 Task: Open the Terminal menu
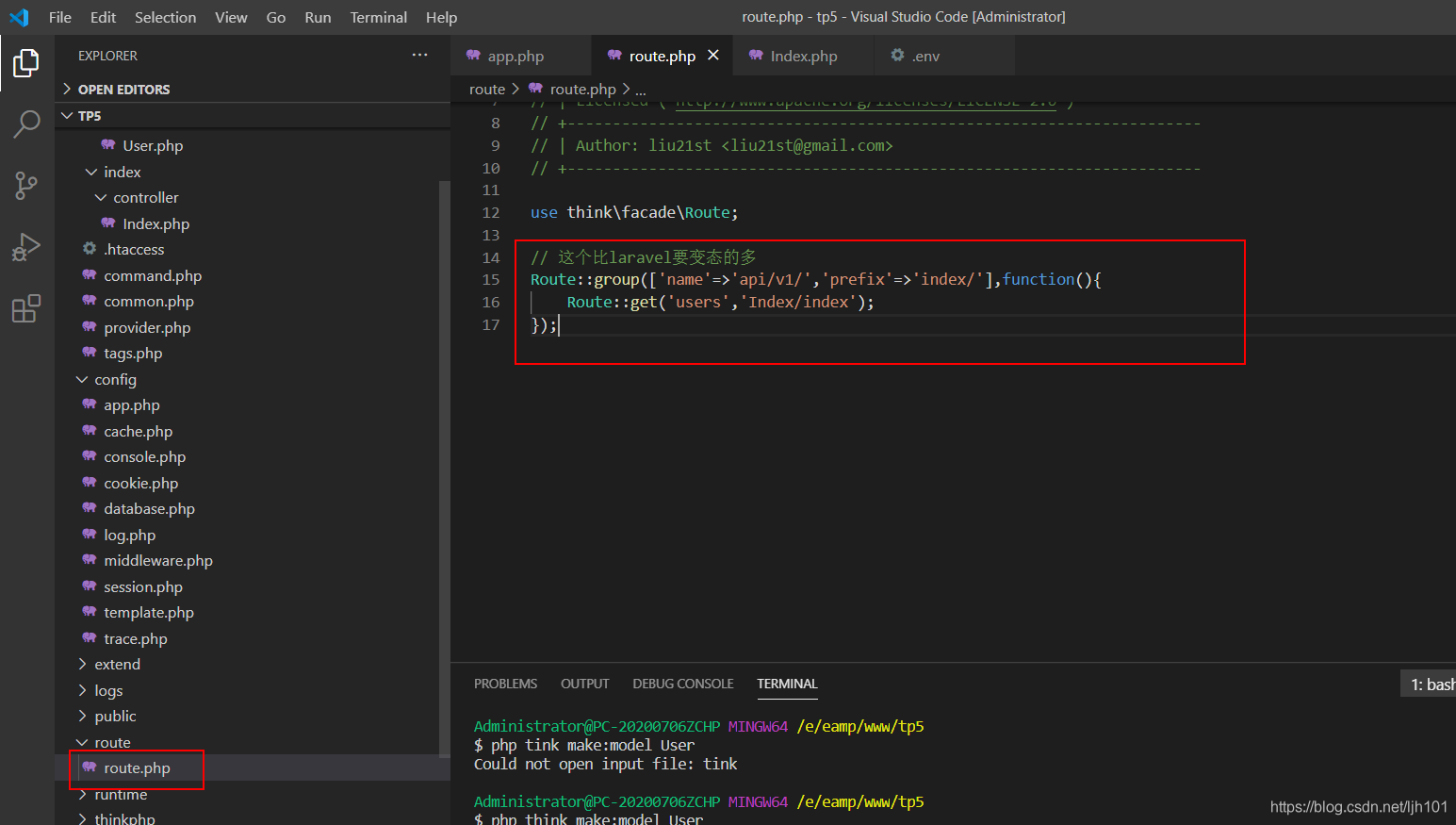(378, 17)
